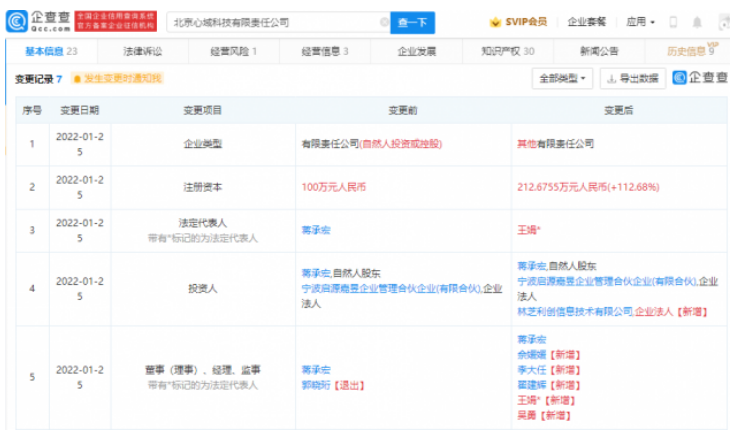Open the 全部类型 filter dropdown
748x437 pixels.
[x=562, y=78]
